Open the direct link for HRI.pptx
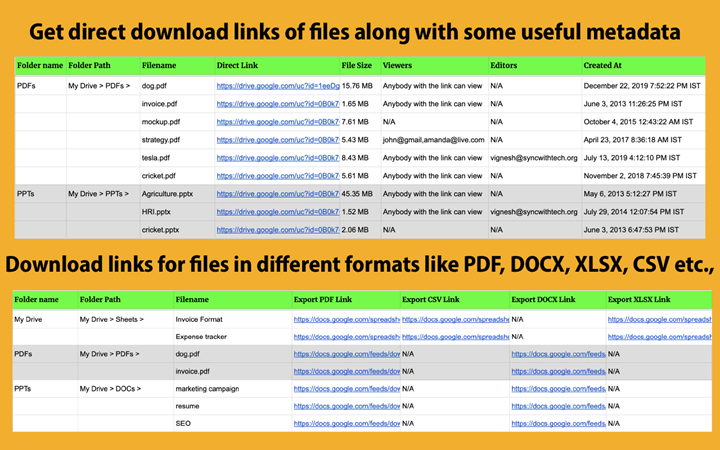 tap(278, 212)
